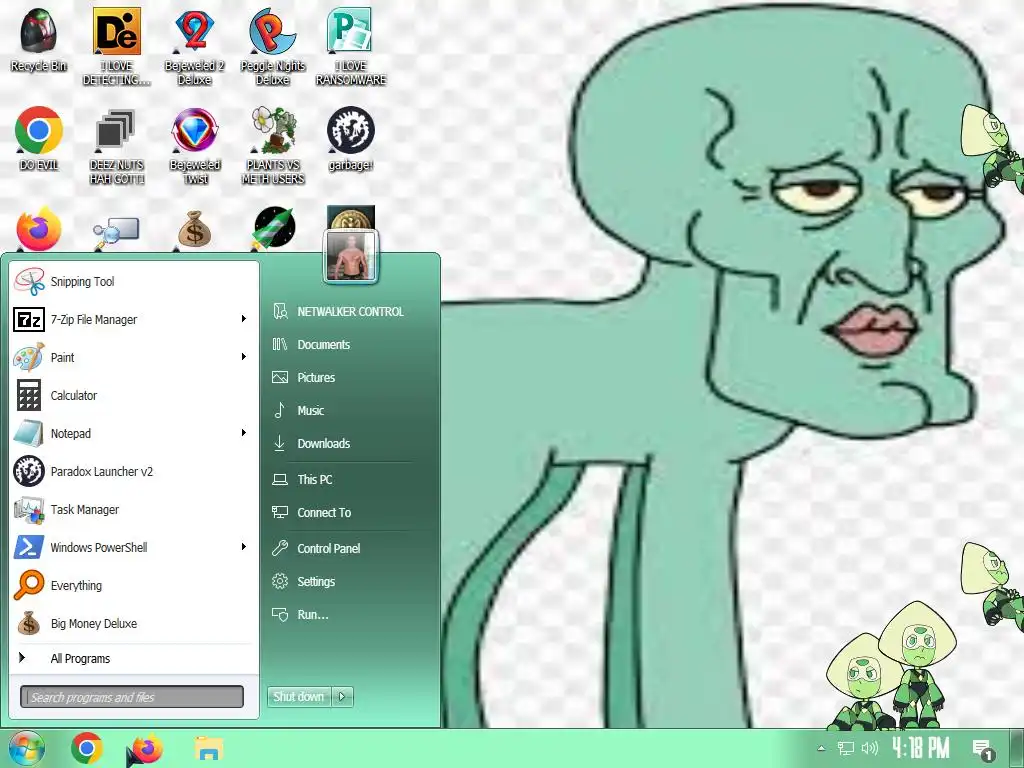Open the rocket desktop icon
1024x768 pixels.
[274, 229]
